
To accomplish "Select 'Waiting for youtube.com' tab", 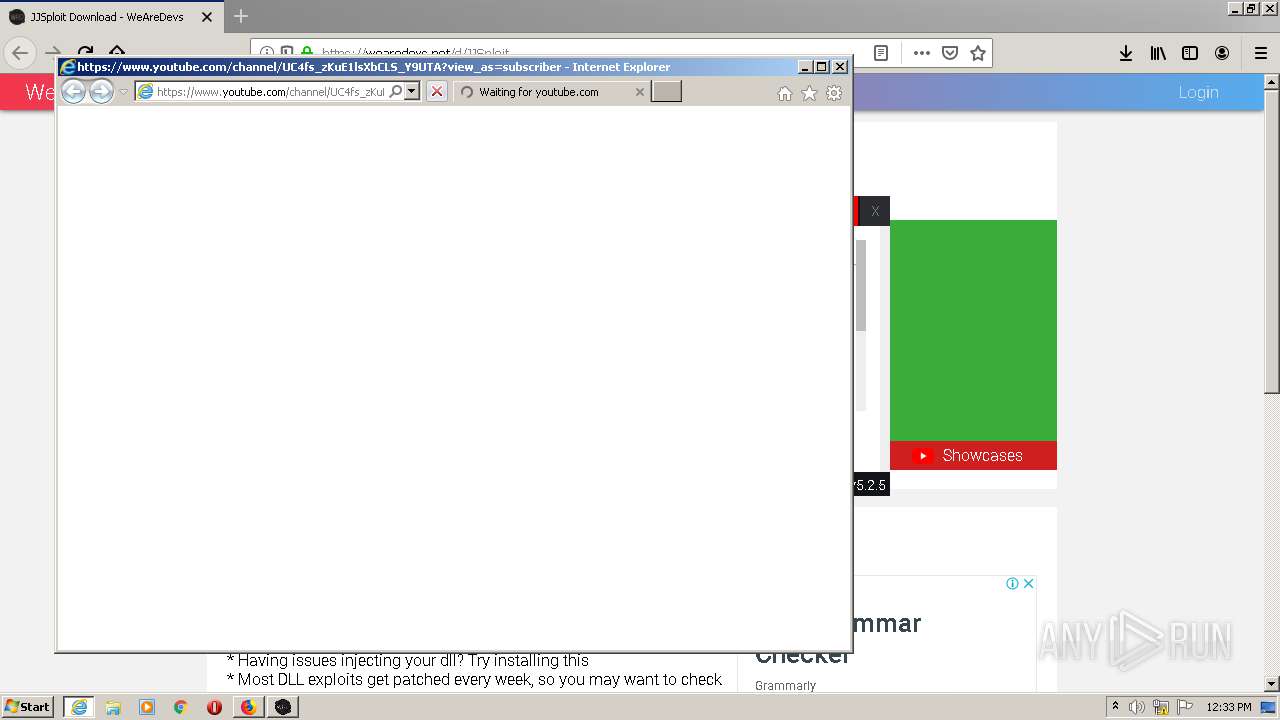I will [x=551, y=92].
